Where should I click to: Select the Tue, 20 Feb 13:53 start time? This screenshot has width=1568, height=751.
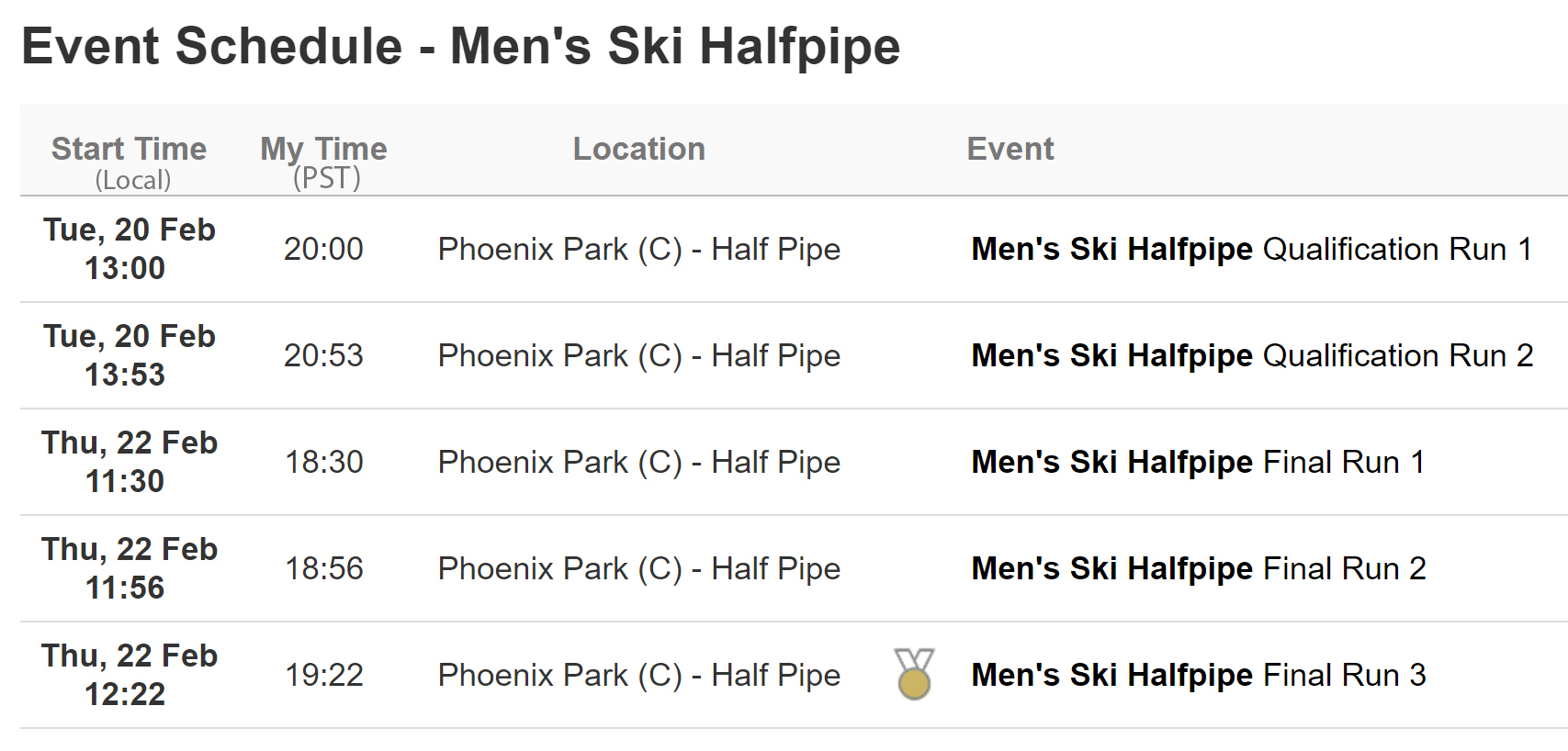pos(129,355)
